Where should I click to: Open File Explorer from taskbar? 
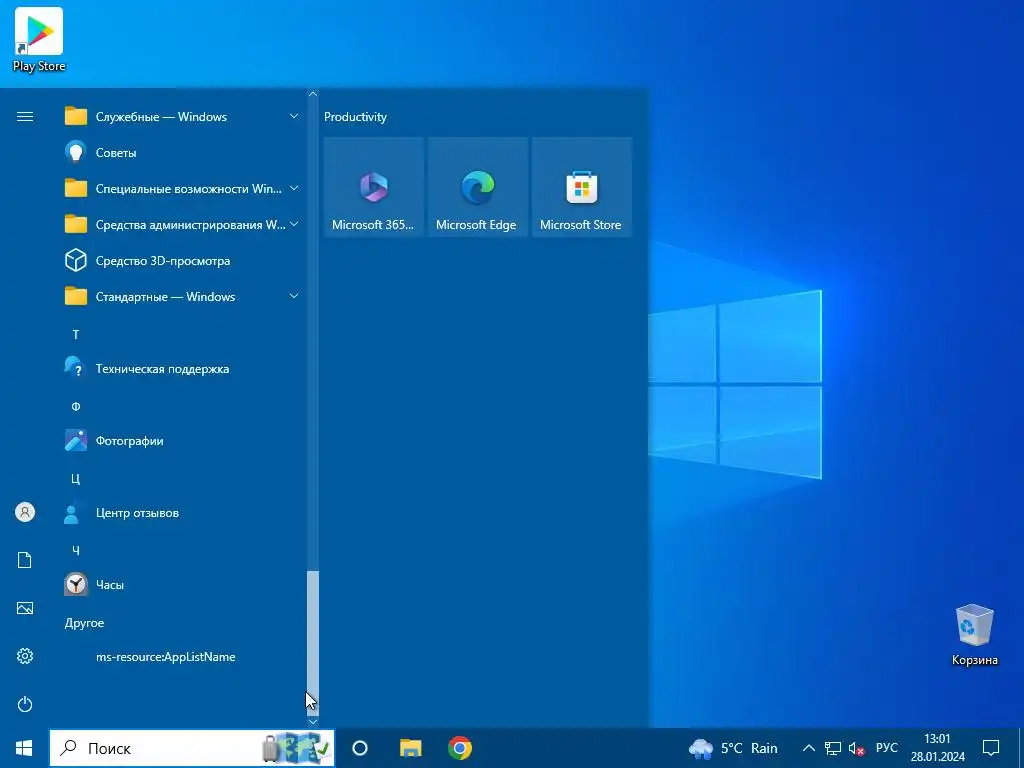click(411, 748)
